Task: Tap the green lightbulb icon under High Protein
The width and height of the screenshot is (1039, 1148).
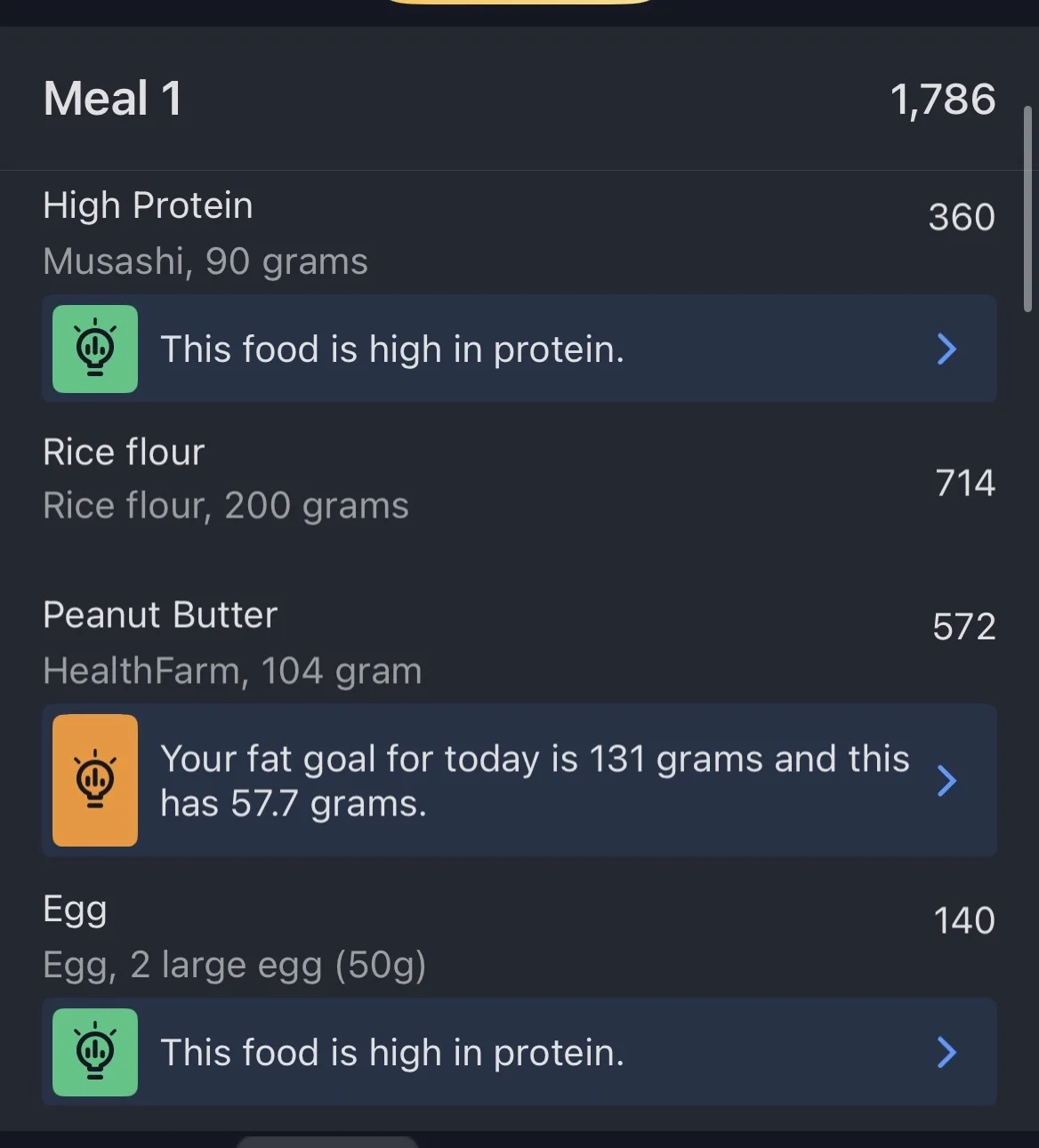Action: pos(95,349)
